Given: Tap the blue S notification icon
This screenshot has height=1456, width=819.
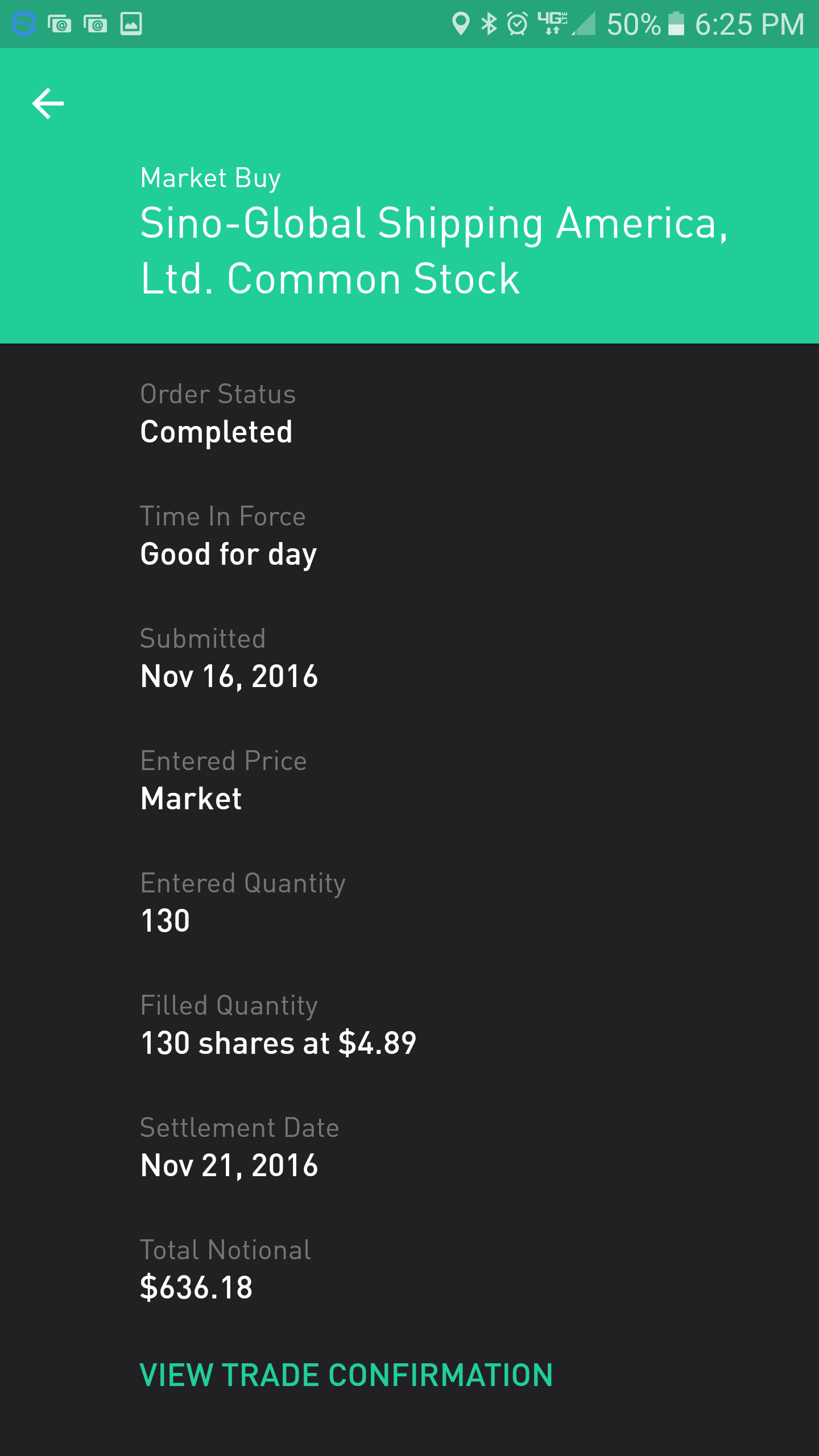Looking at the screenshot, I should pyautogui.click(x=24, y=24).
